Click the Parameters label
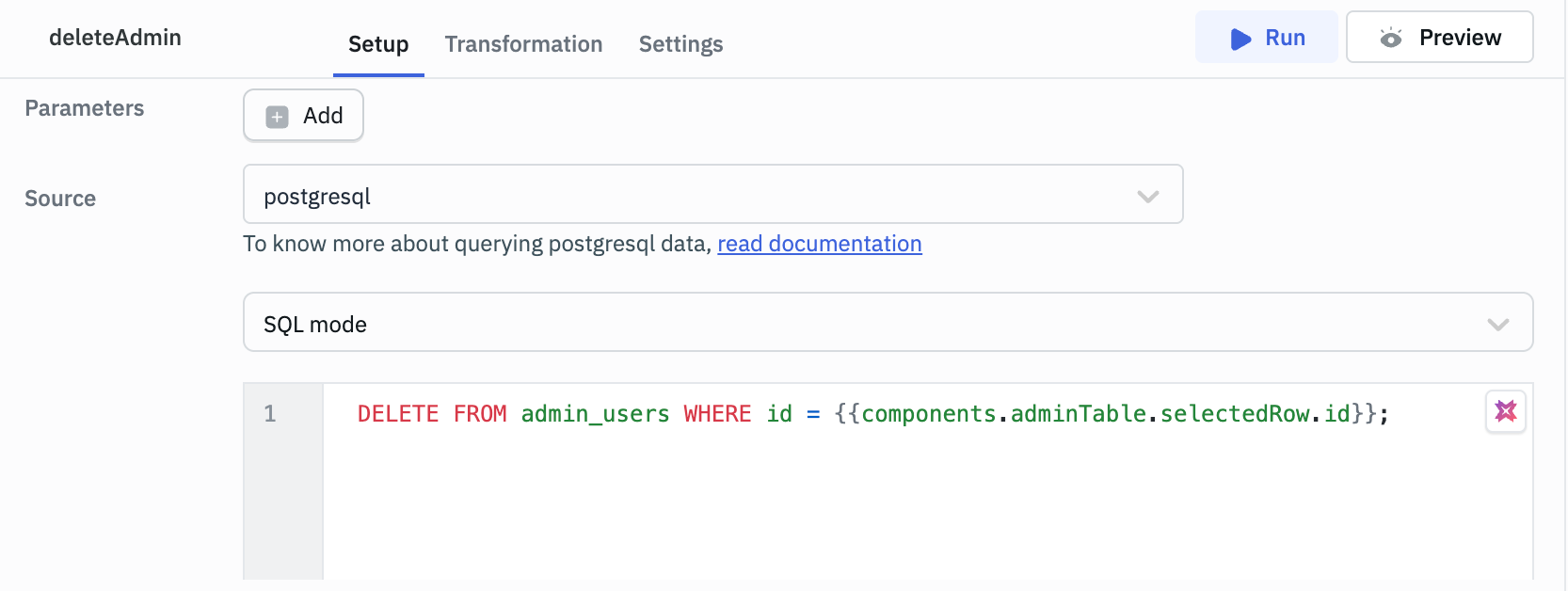The image size is (1568, 591). pyautogui.click(x=85, y=108)
